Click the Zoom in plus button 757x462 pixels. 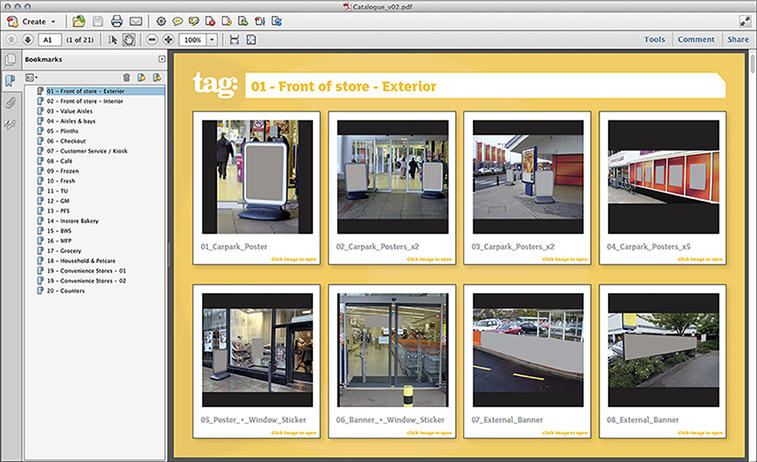pyautogui.click(x=168, y=40)
